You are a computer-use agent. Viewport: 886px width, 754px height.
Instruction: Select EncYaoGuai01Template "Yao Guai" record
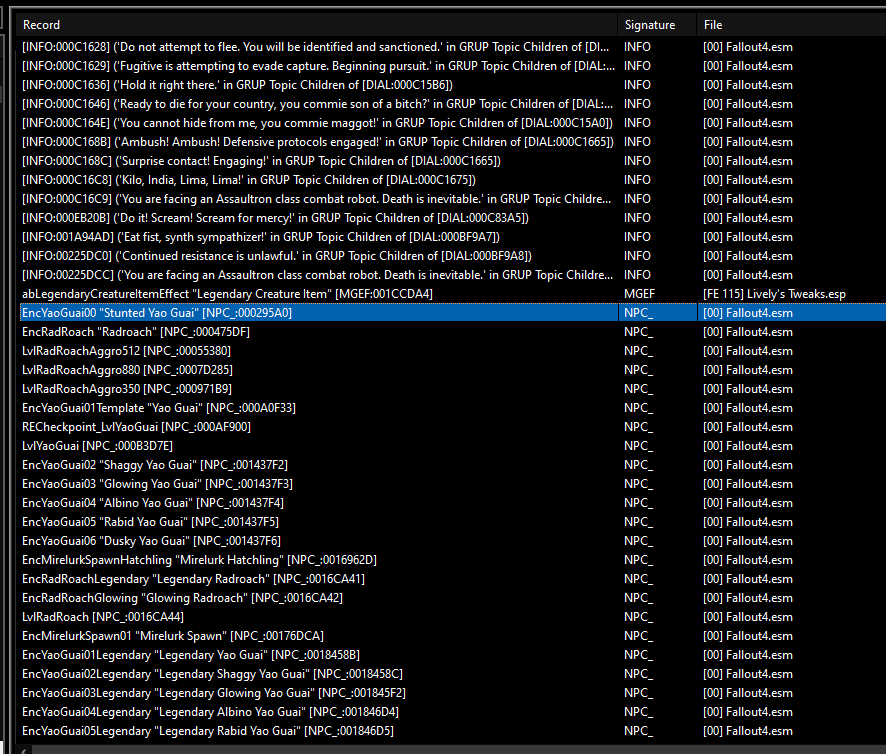click(452, 408)
